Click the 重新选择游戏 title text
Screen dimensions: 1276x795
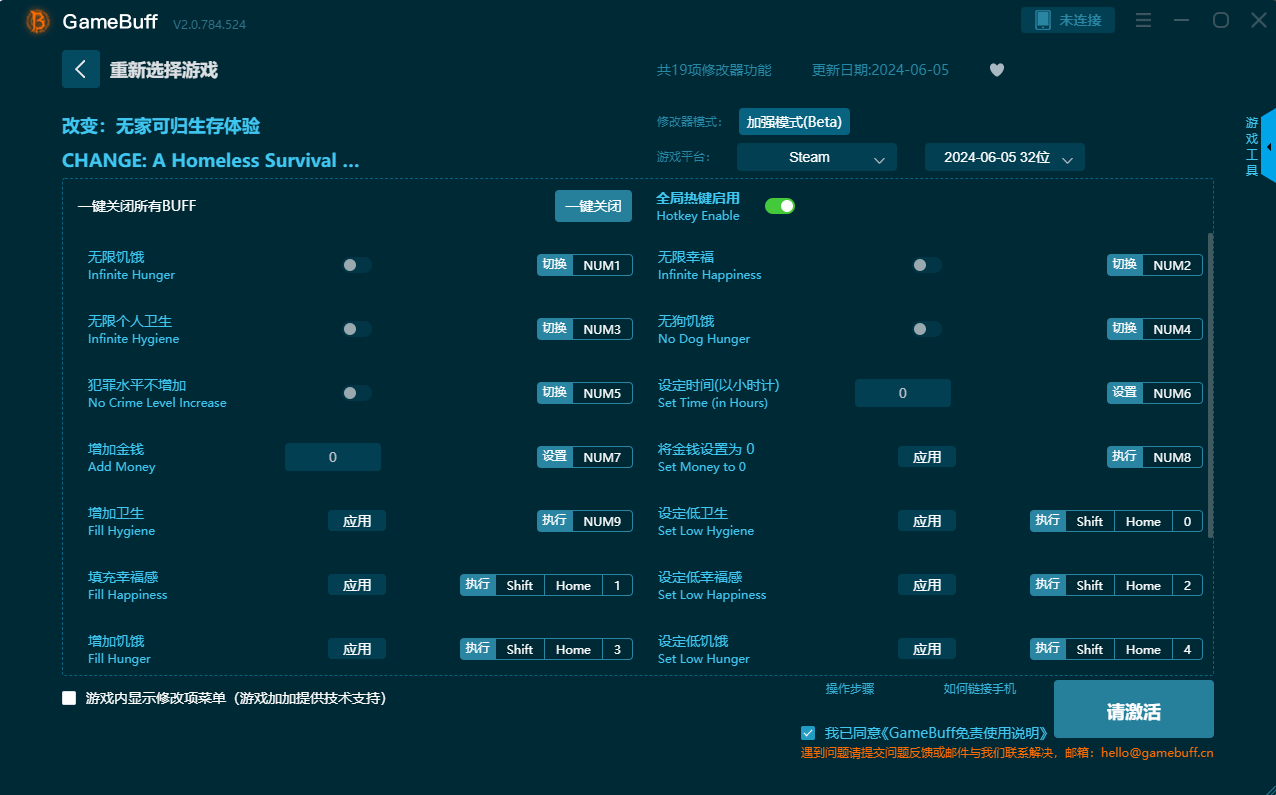164,70
